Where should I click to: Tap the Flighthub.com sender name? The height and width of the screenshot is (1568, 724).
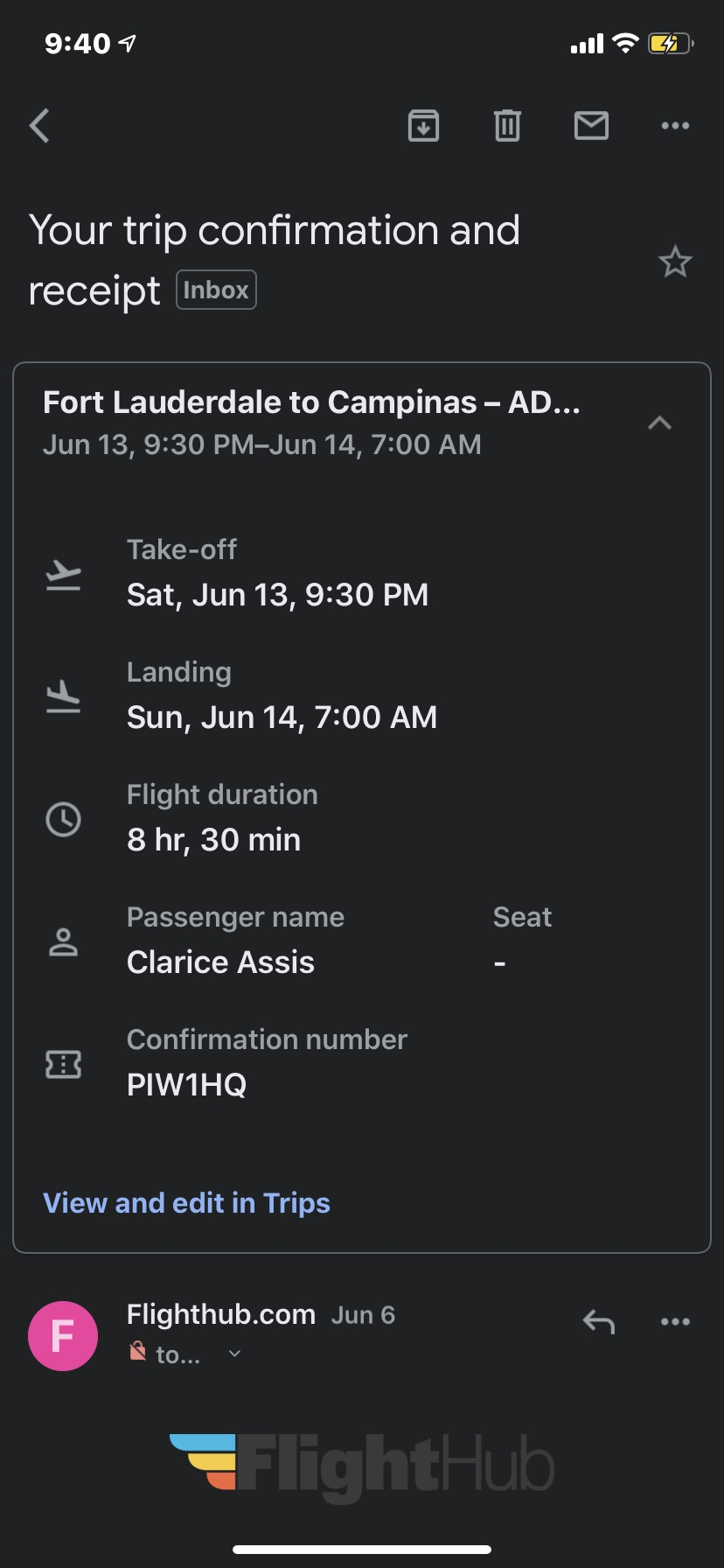pyautogui.click(x=220, y=1314)
